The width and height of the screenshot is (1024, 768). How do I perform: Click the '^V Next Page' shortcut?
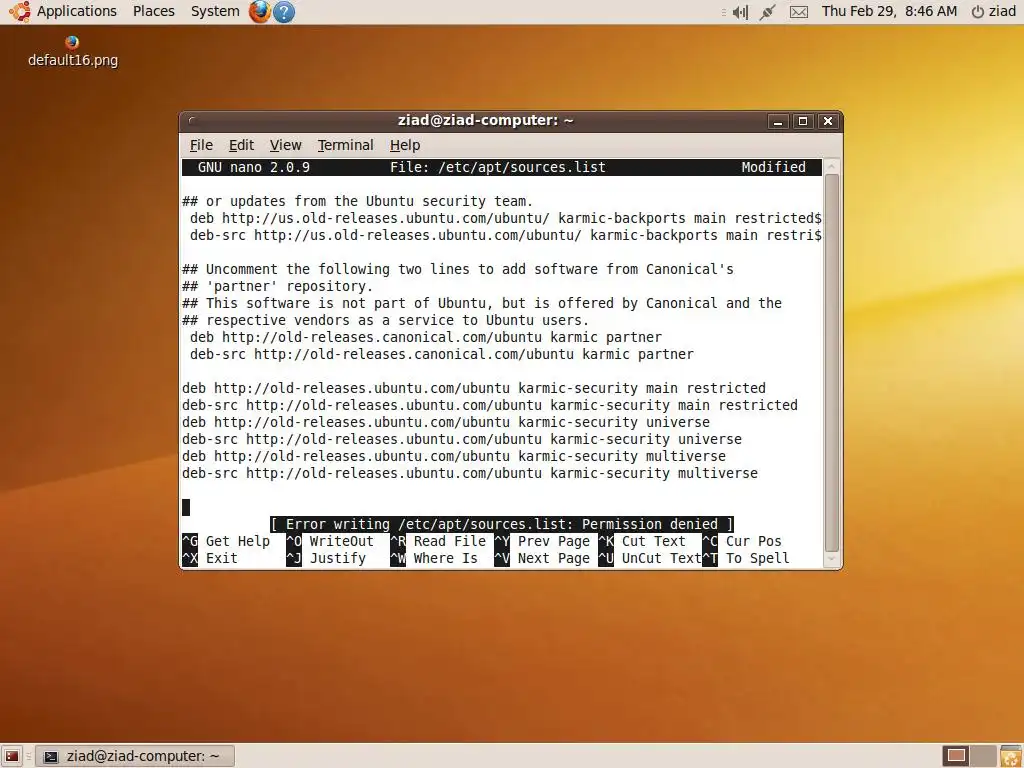542,558
